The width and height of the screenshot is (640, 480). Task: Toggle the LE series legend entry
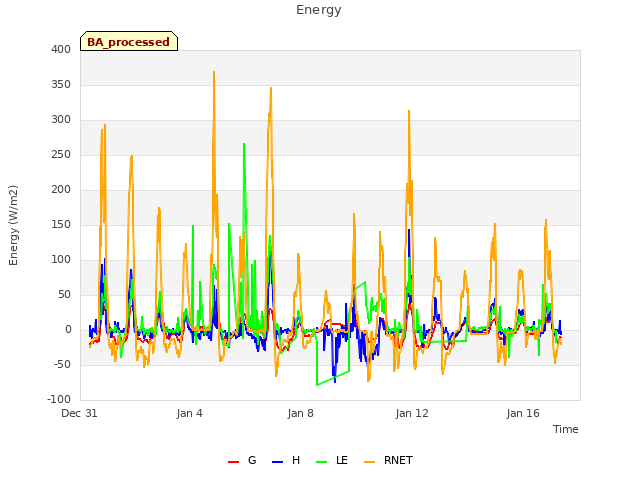(332, 460)
